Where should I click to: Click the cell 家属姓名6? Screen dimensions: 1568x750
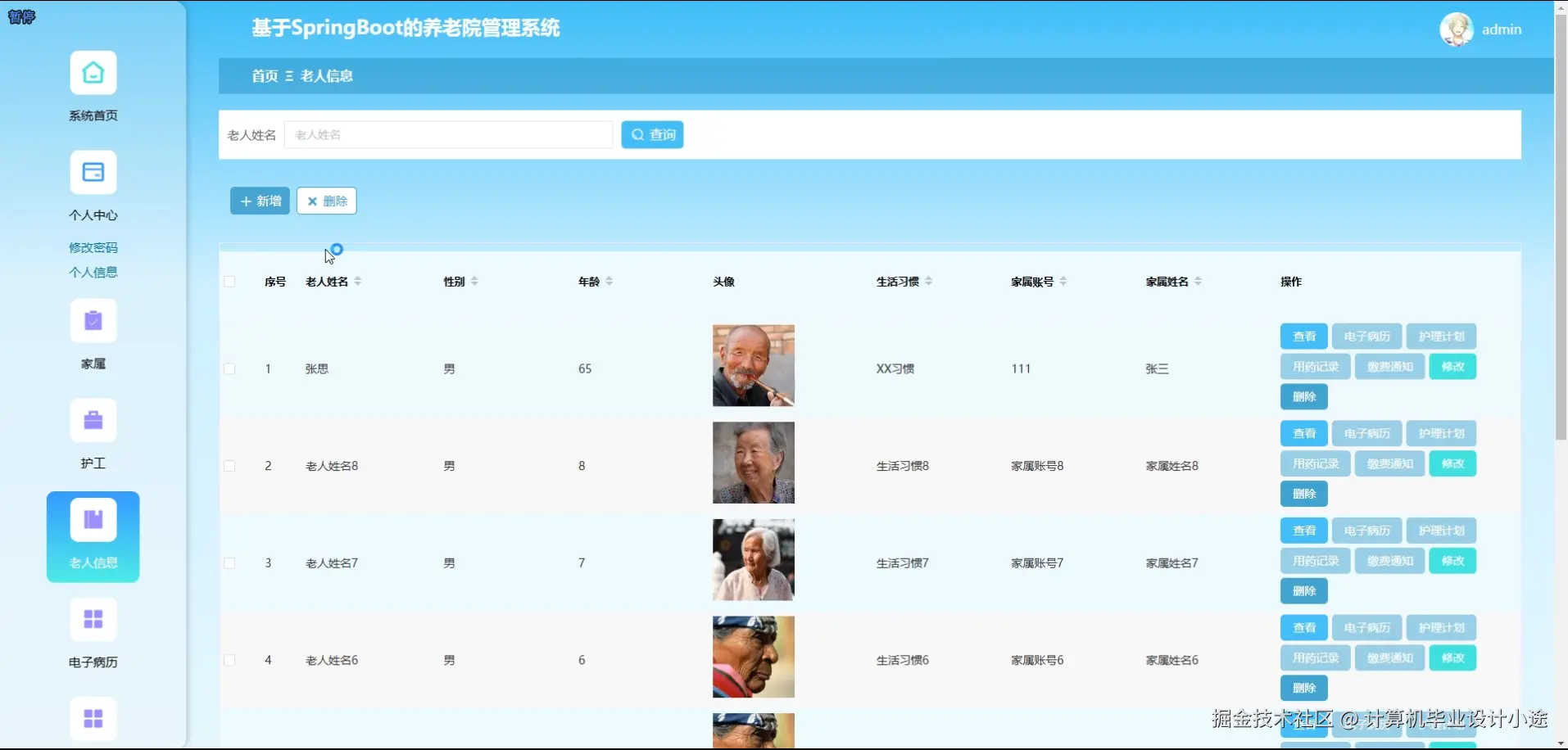(1171, 660)
